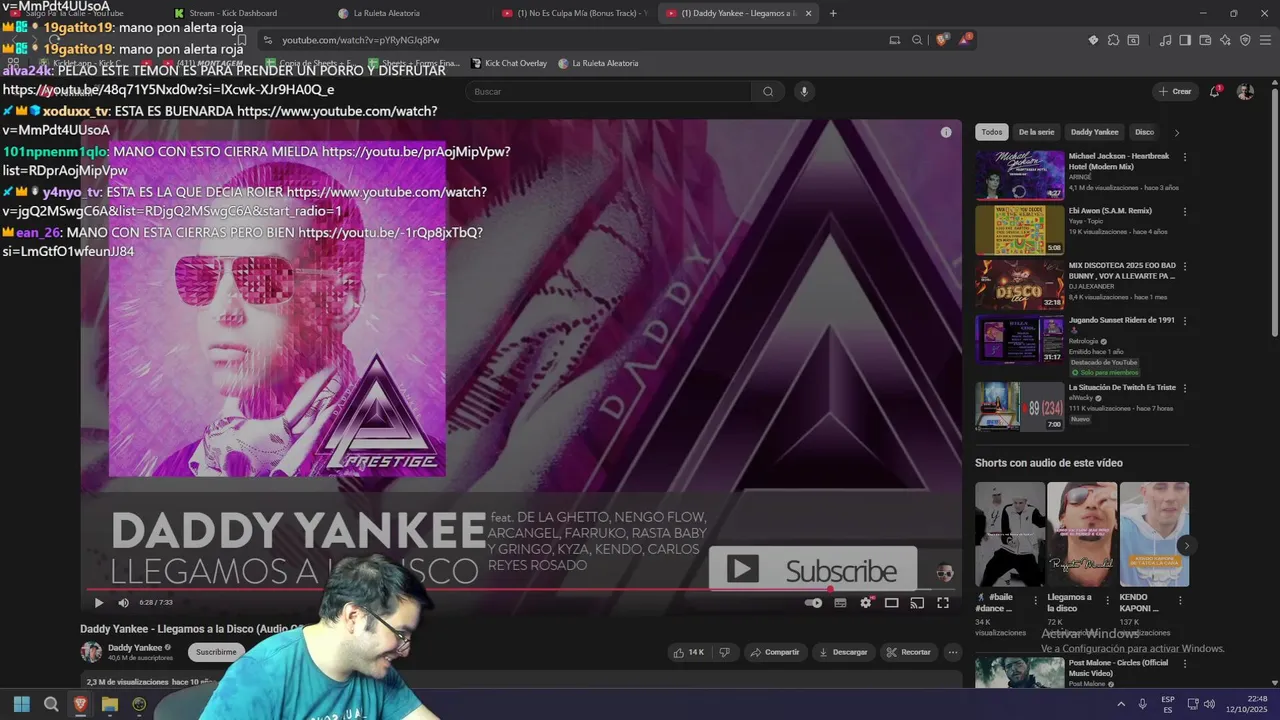Open more actions menu beside Recortar

tap(952, 652)
